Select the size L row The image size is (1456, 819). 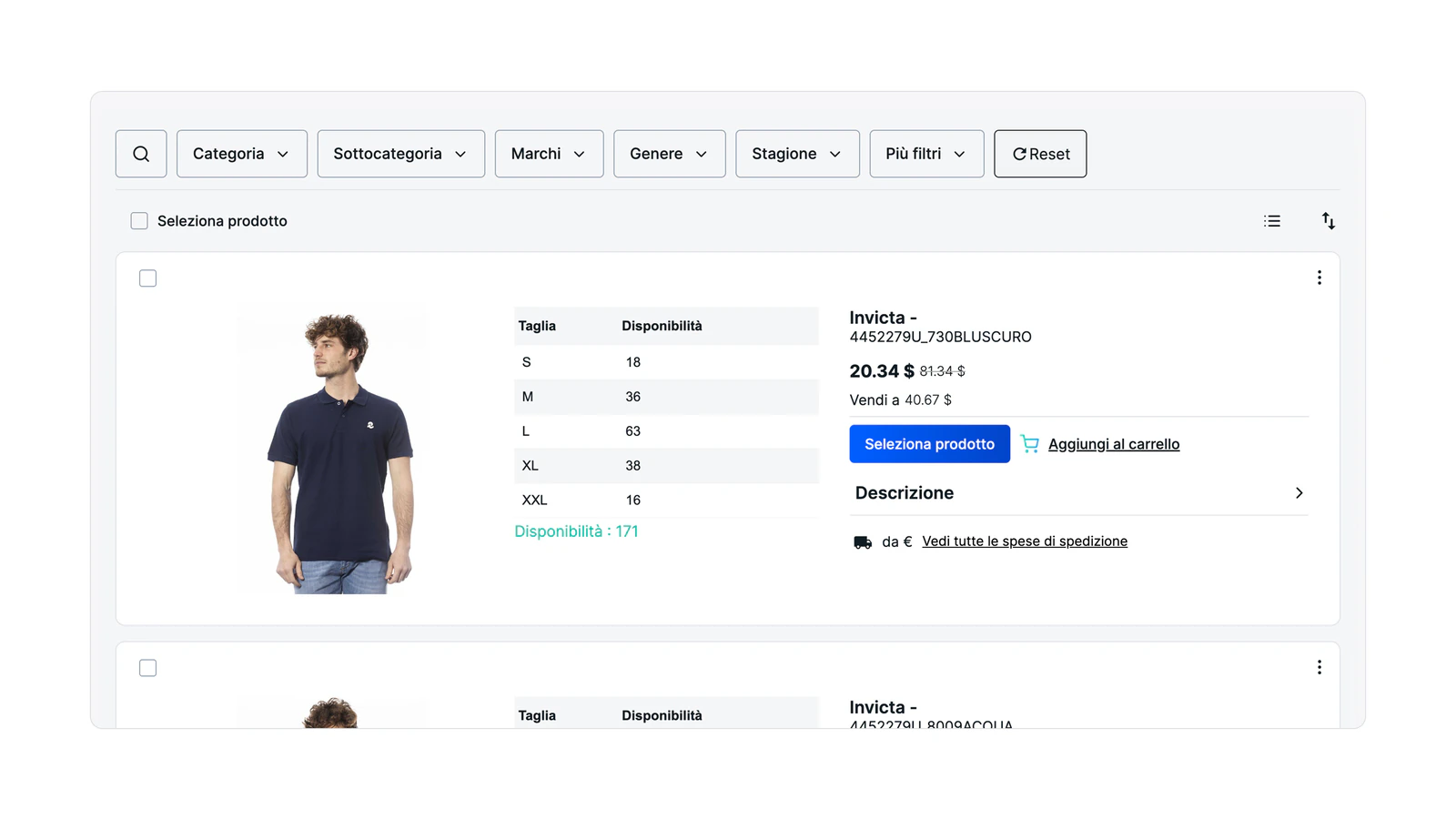click(667, 431)
